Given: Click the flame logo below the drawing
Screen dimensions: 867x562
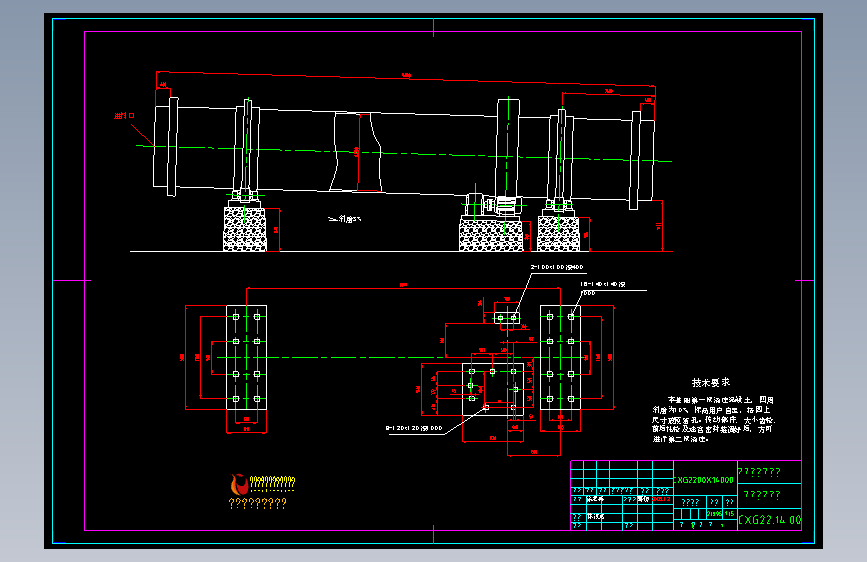Looking at the screenshot, I should (x=239, y=485).
